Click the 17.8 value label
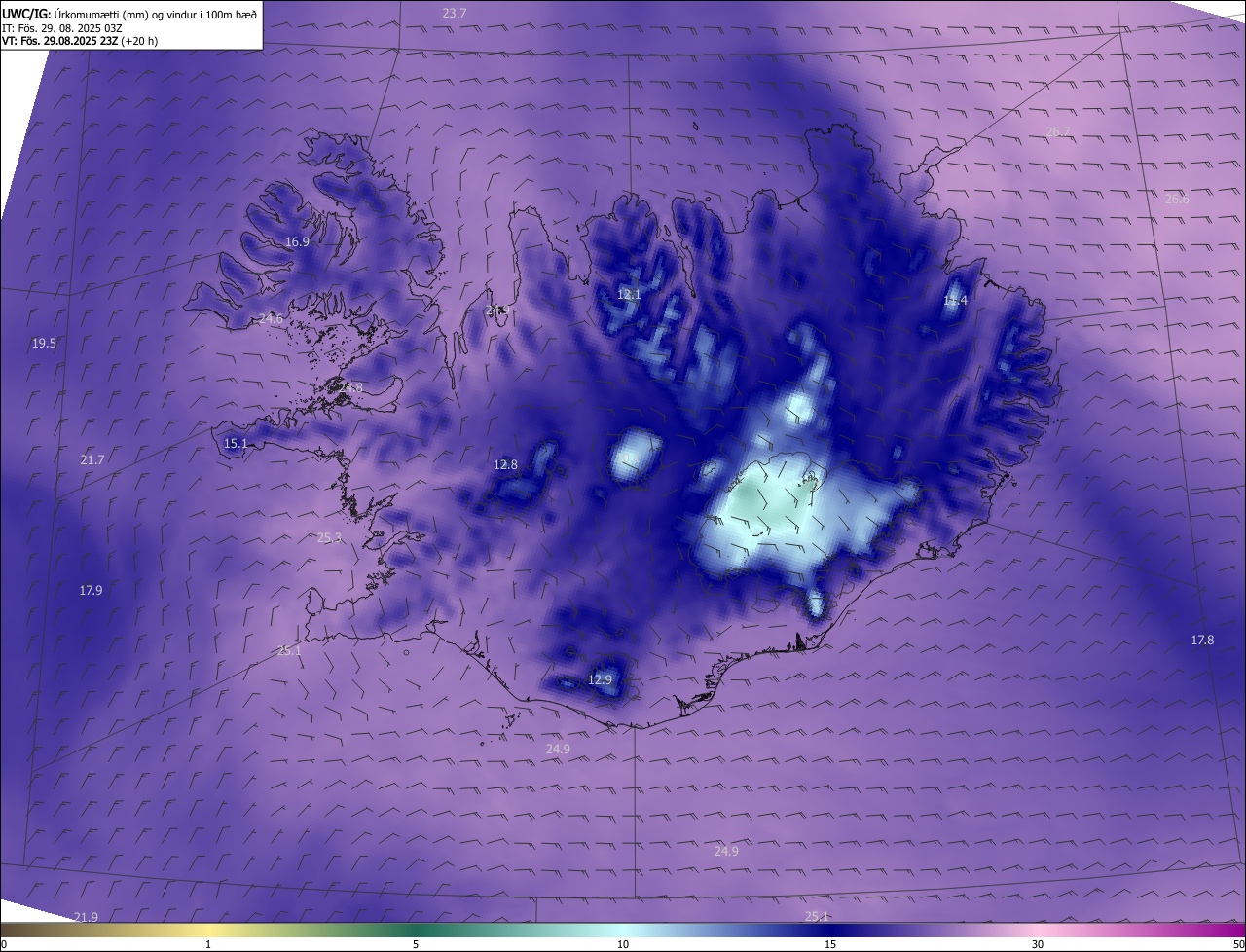This screenshot has width=1246, height=952. coord(1202,640)
